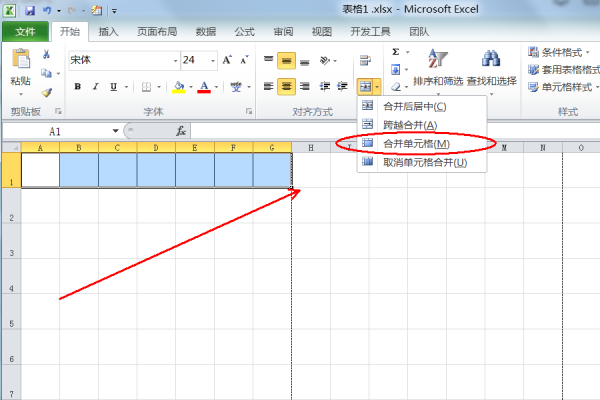Screen dimensions: 600x400
Task: Open the 文件 File button
Action: point(24,32)
